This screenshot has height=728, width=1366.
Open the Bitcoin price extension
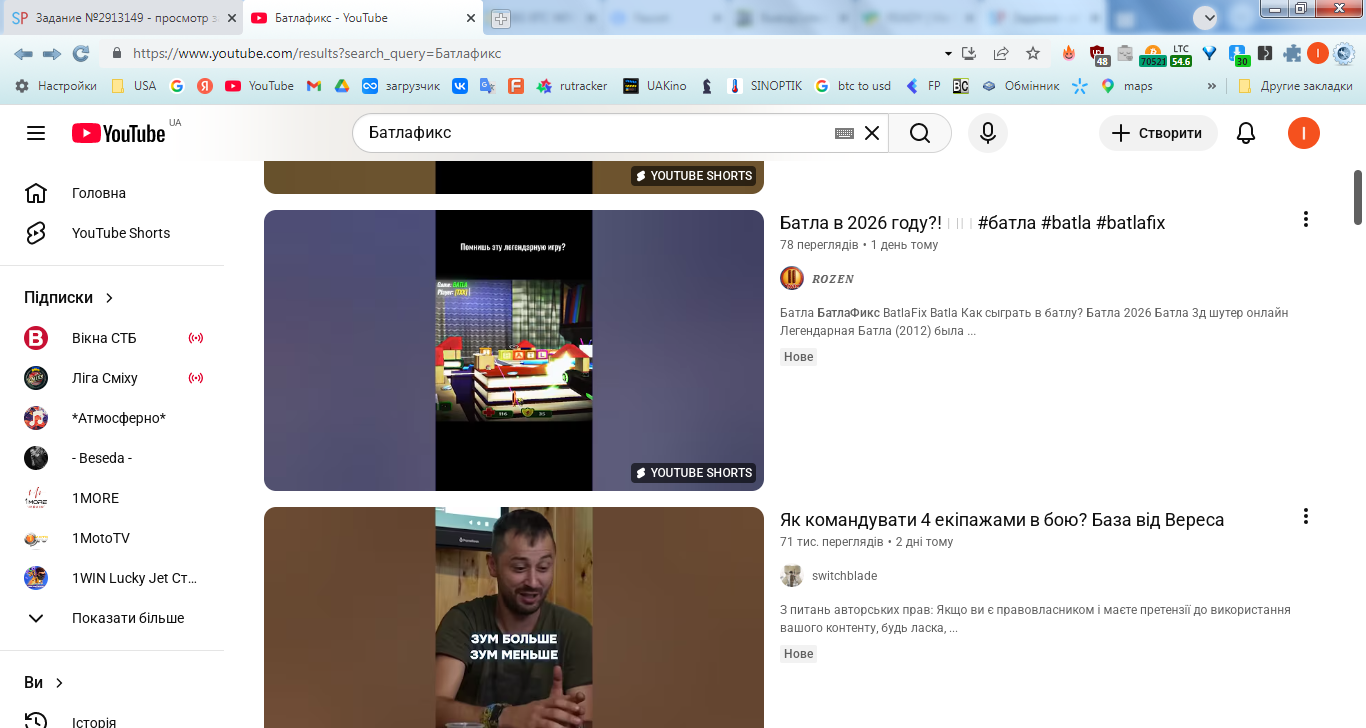tap(1152, 55)
